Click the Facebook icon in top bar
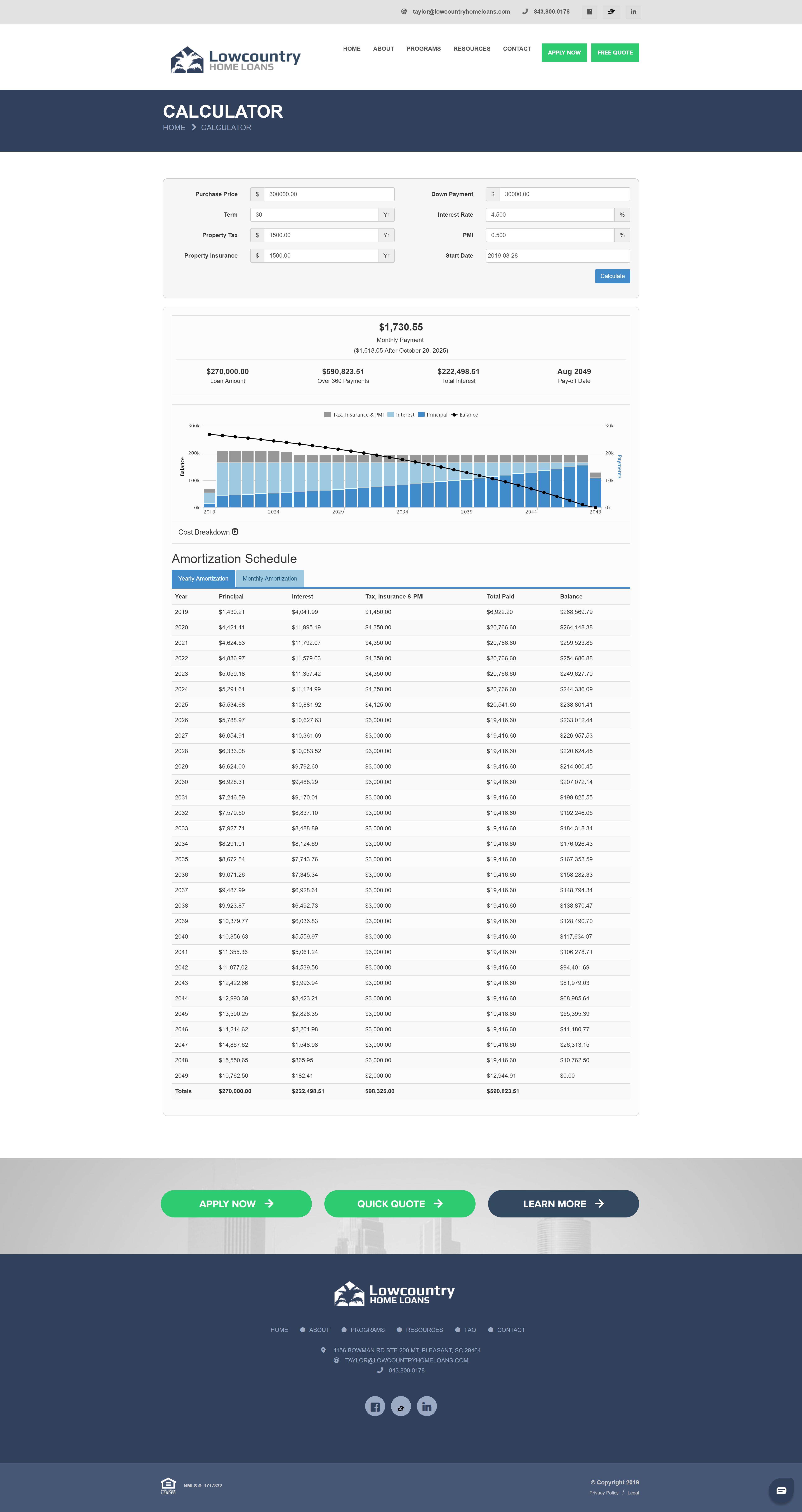 (x=589, y=12)
